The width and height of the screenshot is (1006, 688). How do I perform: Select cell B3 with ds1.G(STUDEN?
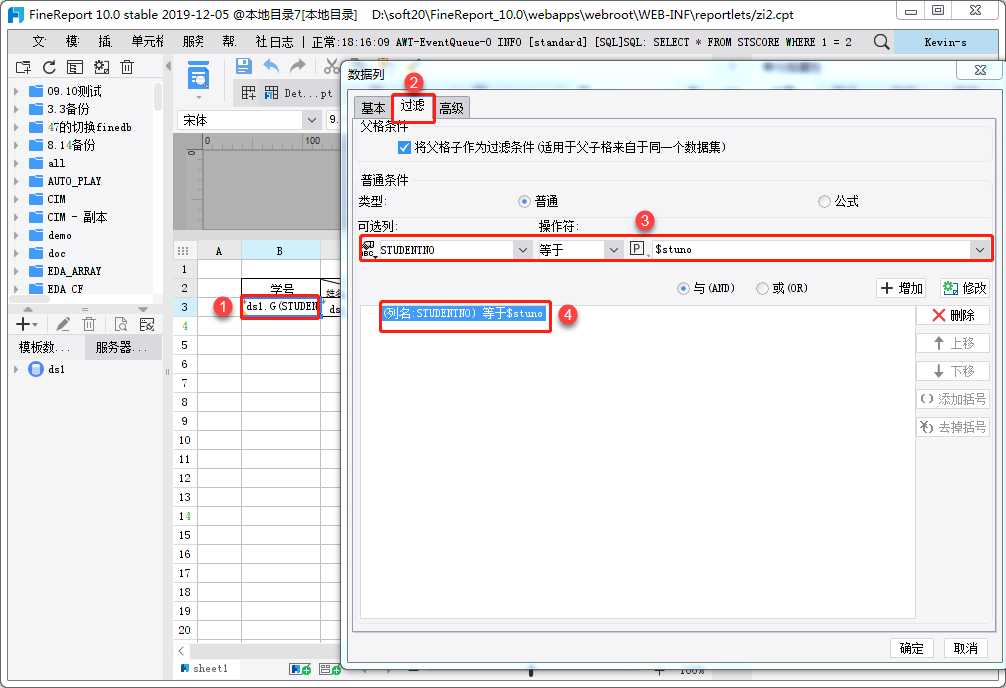(x=281, y=307)
